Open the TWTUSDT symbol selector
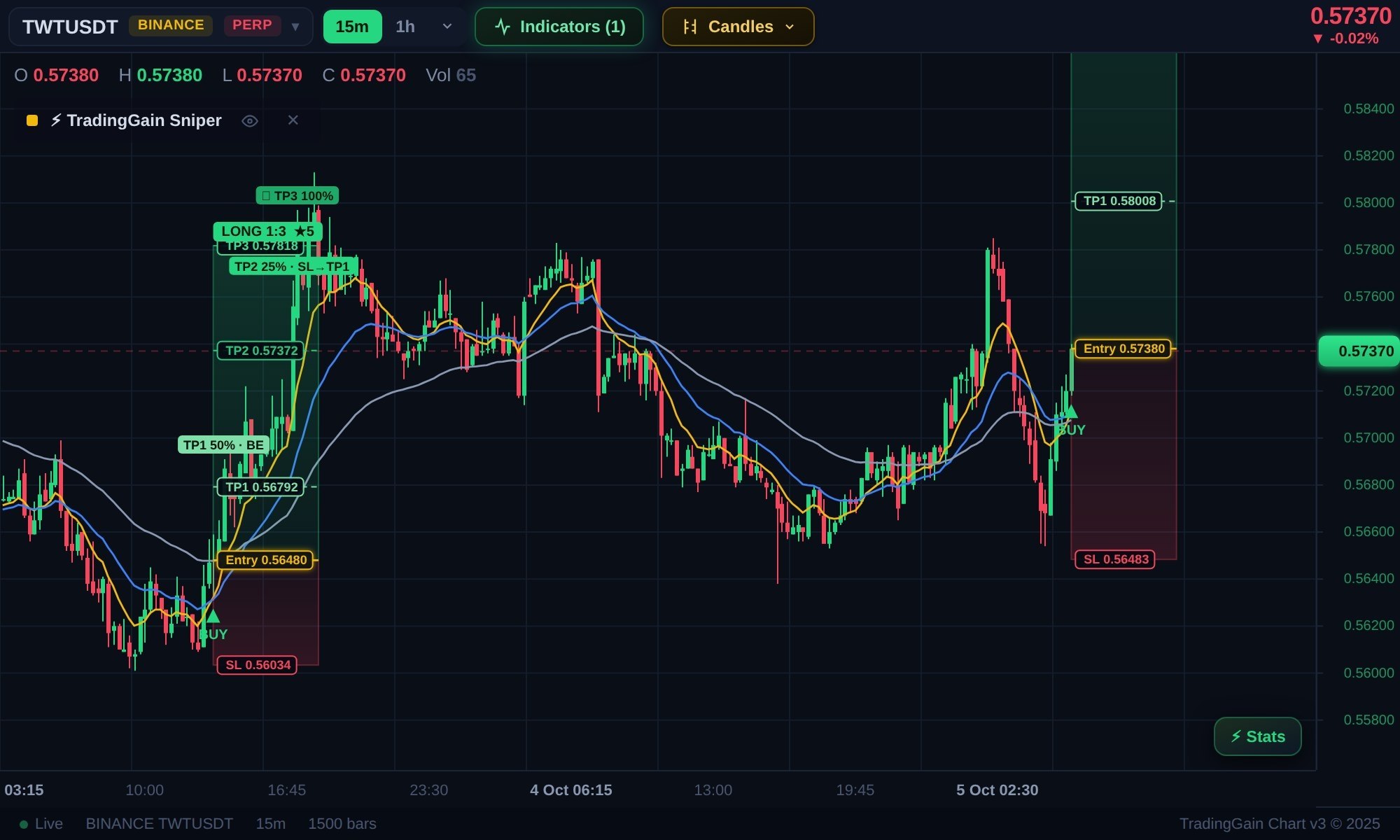This screenshot has width=1400, height=840. click(x=160, y=27)
